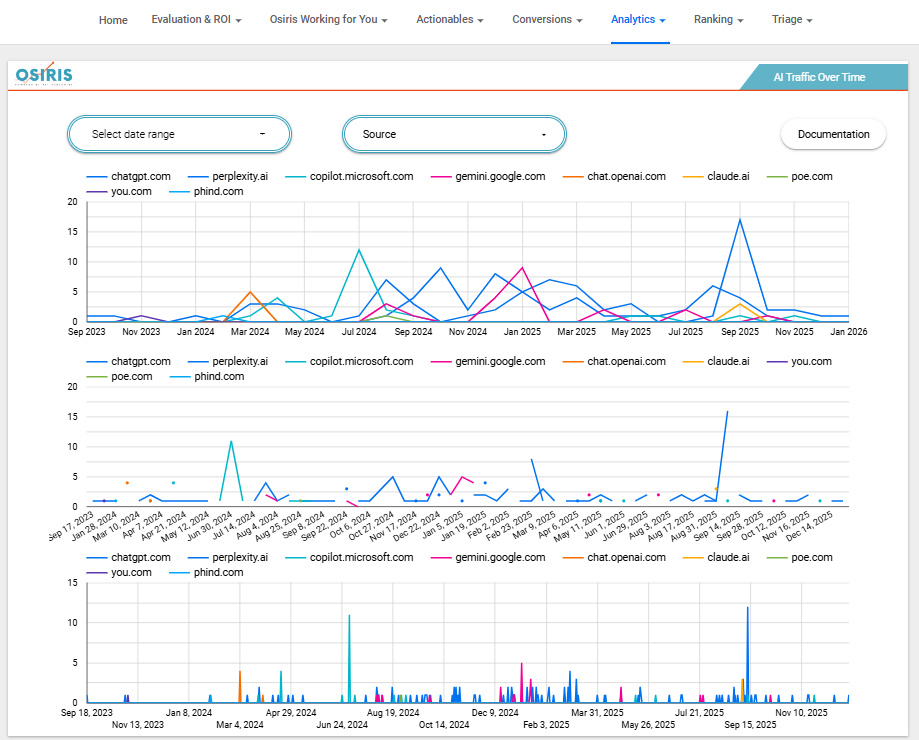Screen dimensions: 919x740
Task: Select the Analytics tab
Action: click(x=638, y=20)
